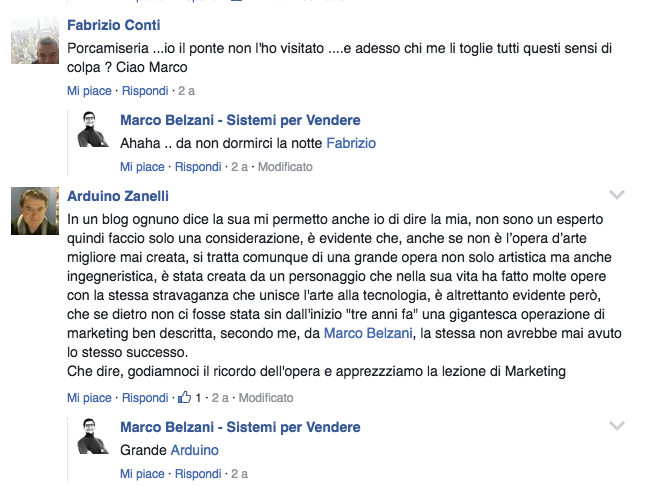Reply to the 'Grande Arduino' comment
The width and height of the screenshot is (660, 493).
point(197,474)
